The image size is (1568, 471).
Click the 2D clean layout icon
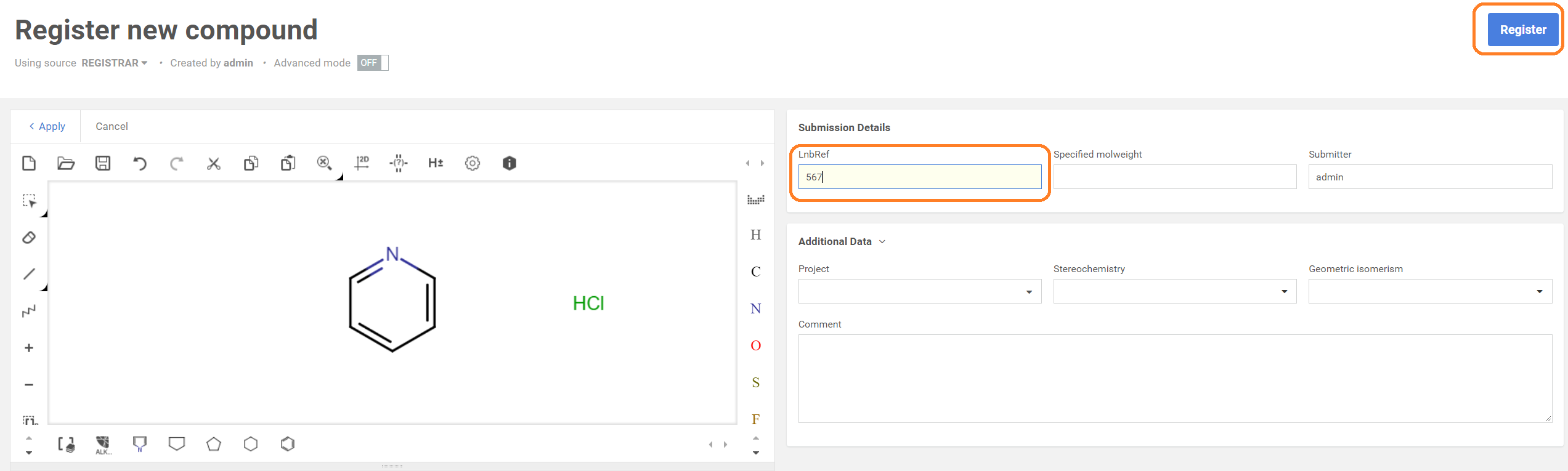[x=362, y=163]
